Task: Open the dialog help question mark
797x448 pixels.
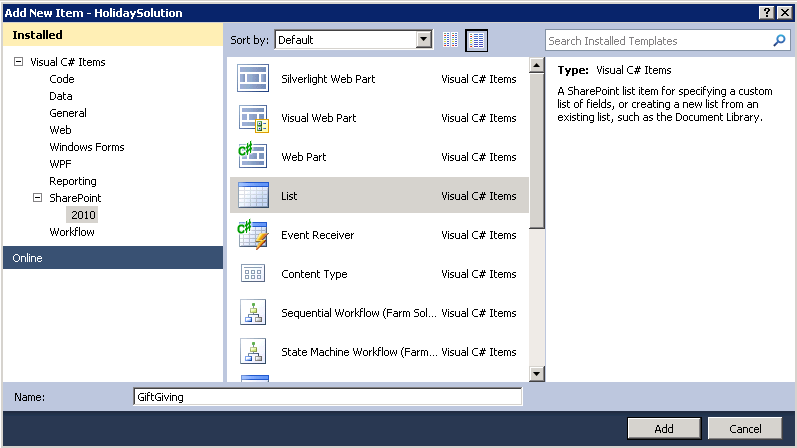Action: (x=767, y=13)
